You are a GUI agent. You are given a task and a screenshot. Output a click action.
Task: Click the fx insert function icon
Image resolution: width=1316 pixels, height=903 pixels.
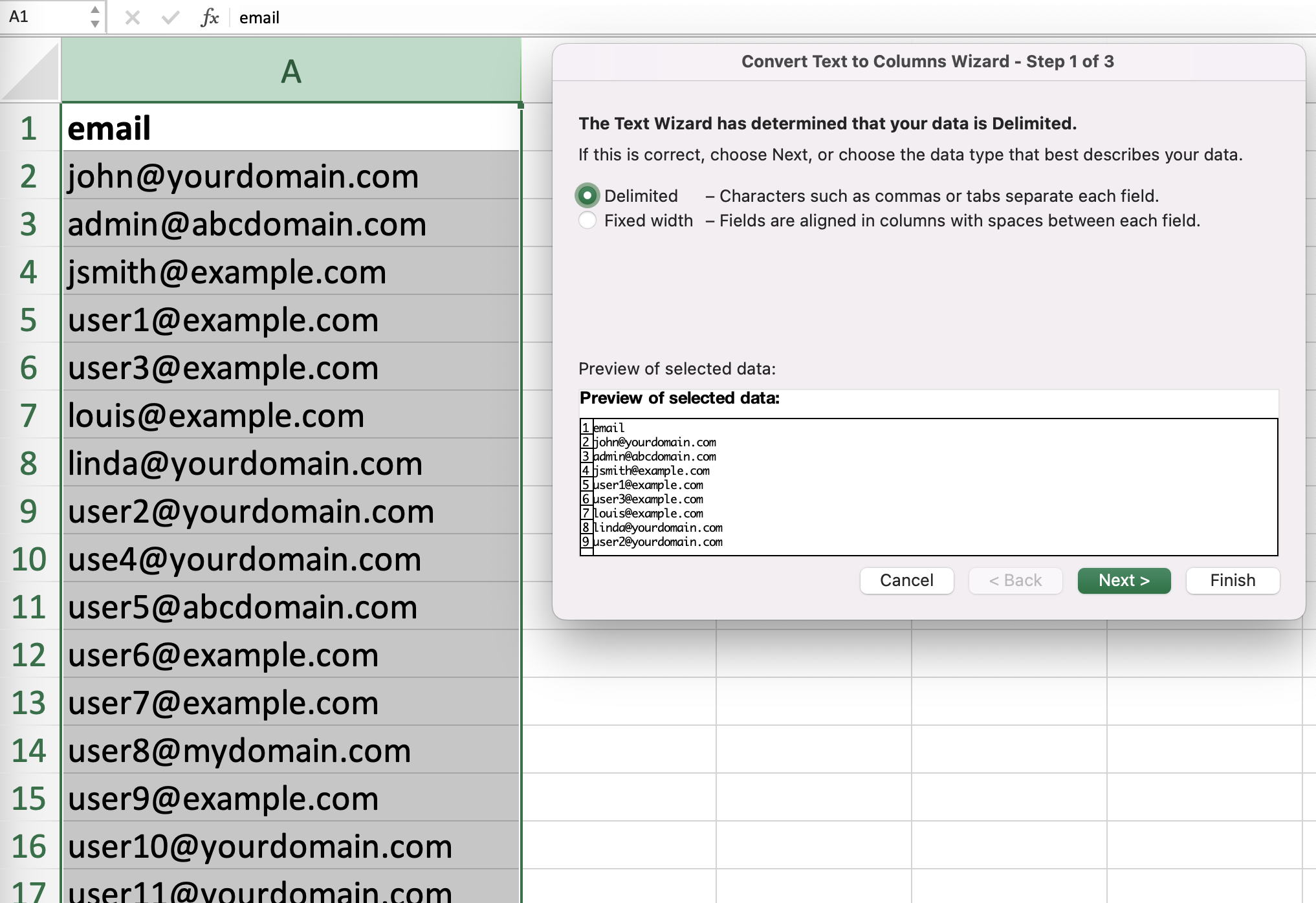[x=210, y=17]
